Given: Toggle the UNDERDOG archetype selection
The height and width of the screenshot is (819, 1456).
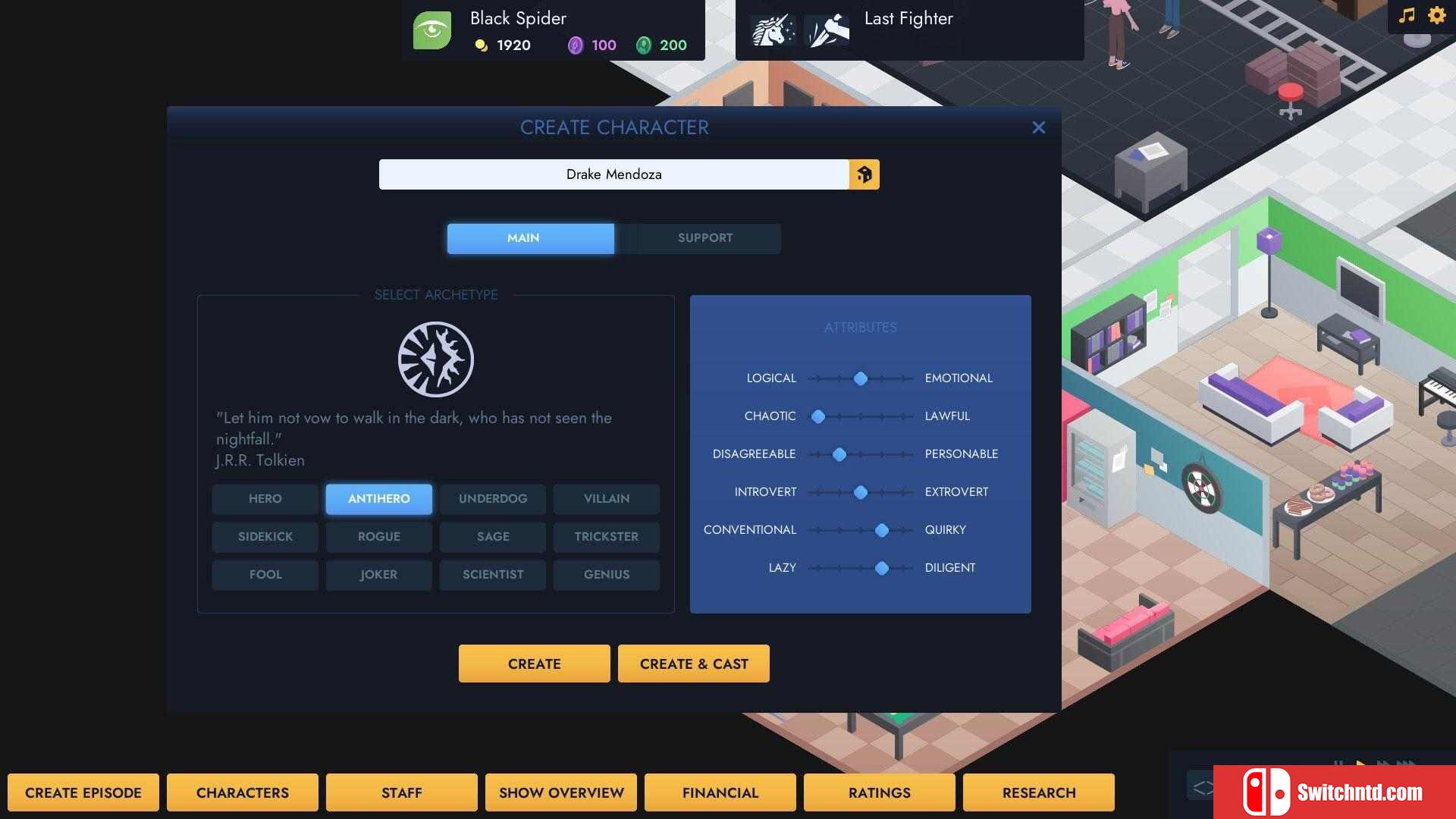Looking at the screenshot, I should 493,498.
